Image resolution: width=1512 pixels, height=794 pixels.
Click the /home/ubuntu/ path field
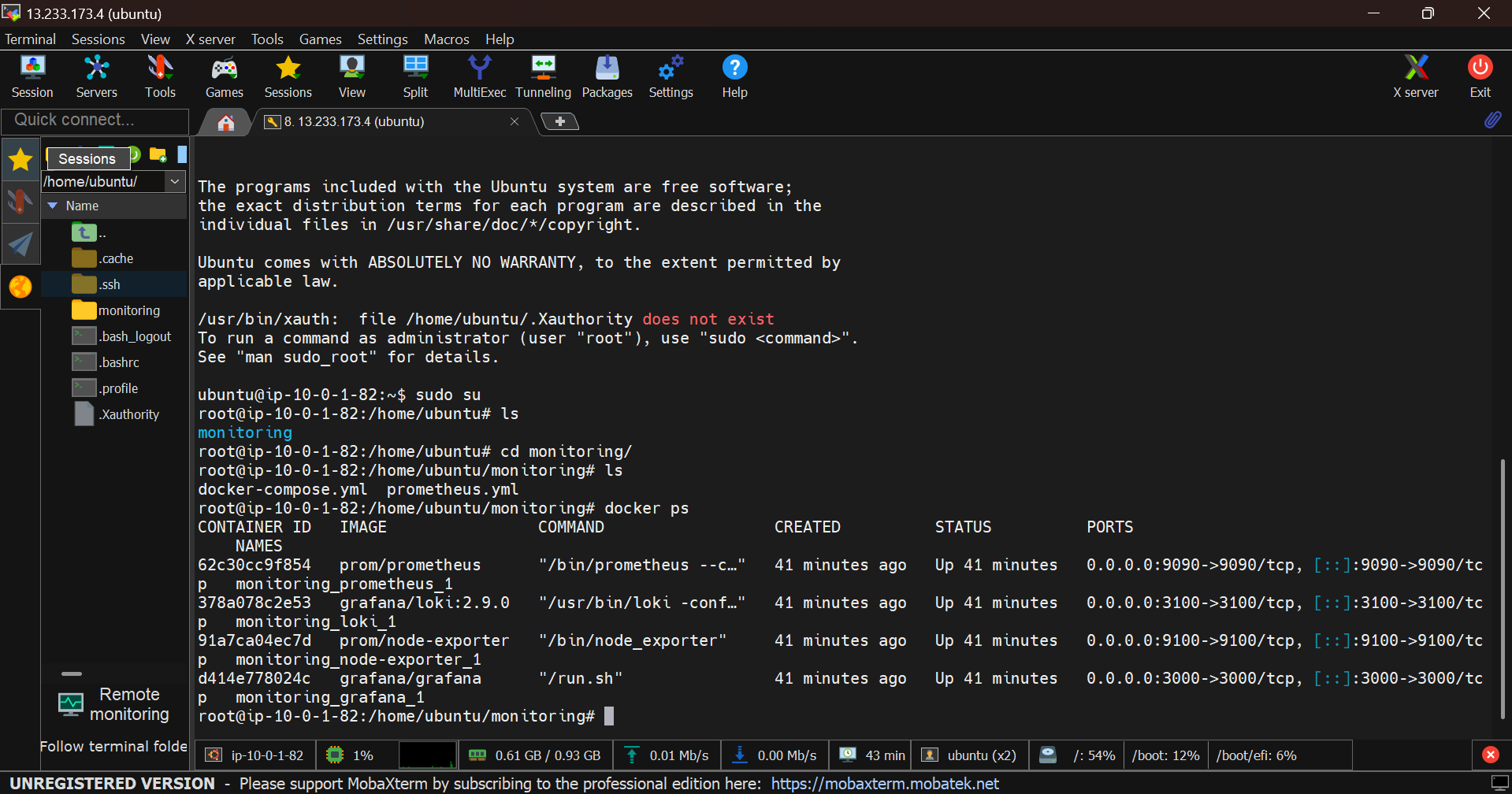(103, 181)
